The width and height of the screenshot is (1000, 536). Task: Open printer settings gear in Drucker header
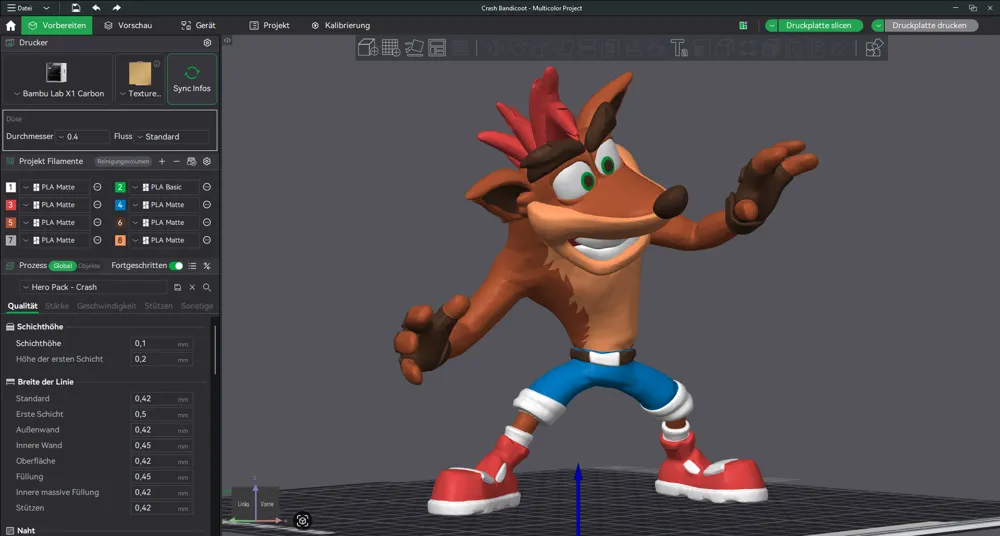207,43
